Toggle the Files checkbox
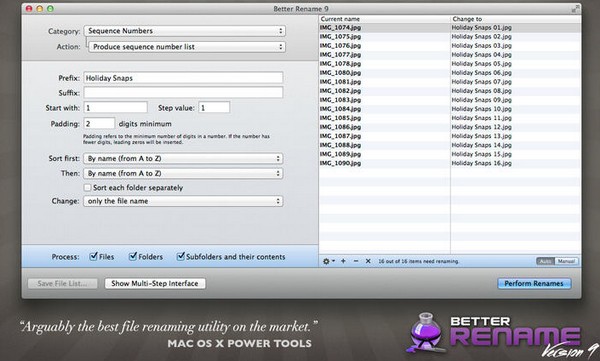Screen dimensions: 600x361 tap(93, 256)
